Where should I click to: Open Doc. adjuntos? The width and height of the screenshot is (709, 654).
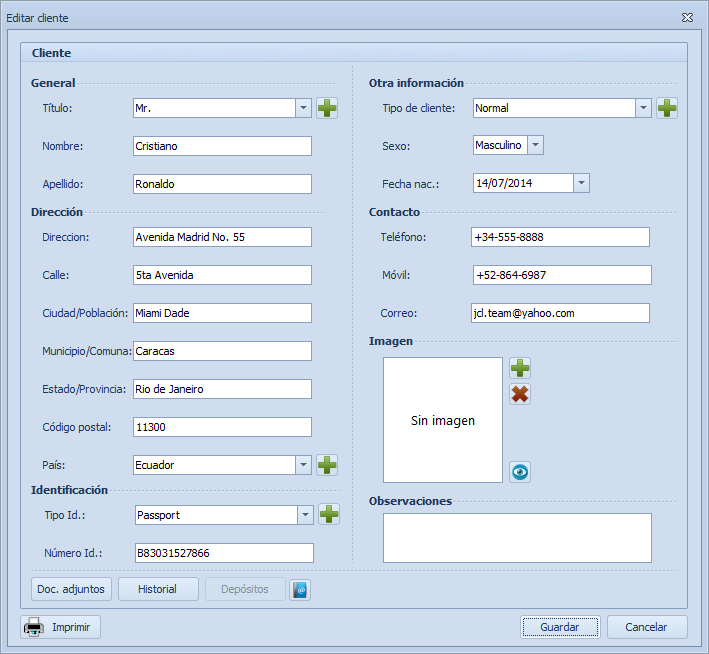71,590
